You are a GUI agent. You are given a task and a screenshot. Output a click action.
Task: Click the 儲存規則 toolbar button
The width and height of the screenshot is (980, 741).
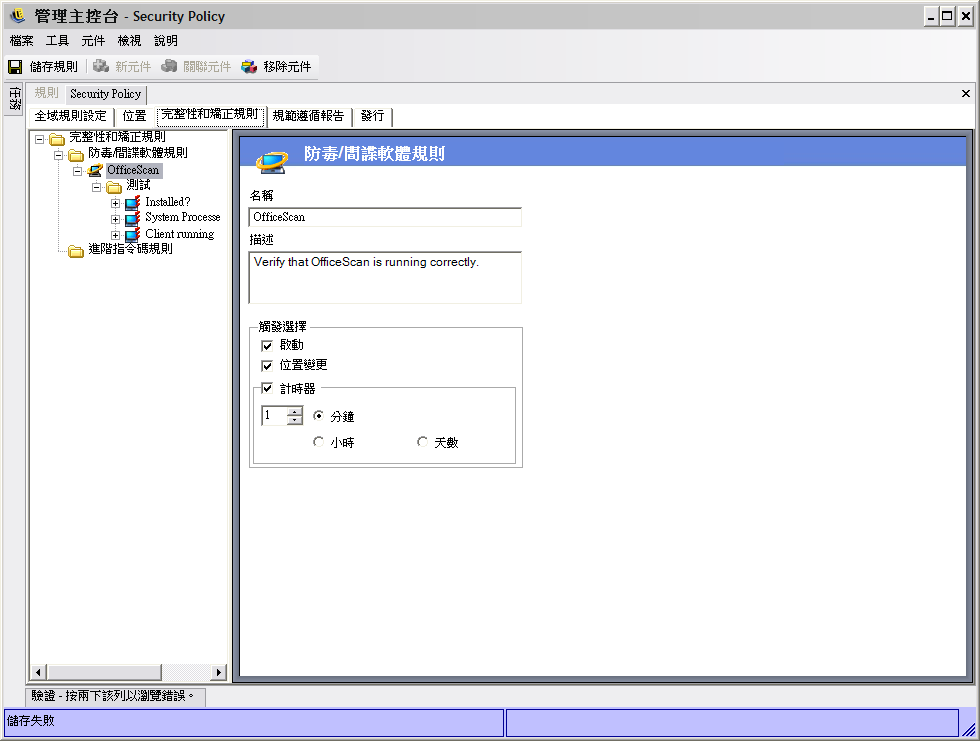(42, 66)
